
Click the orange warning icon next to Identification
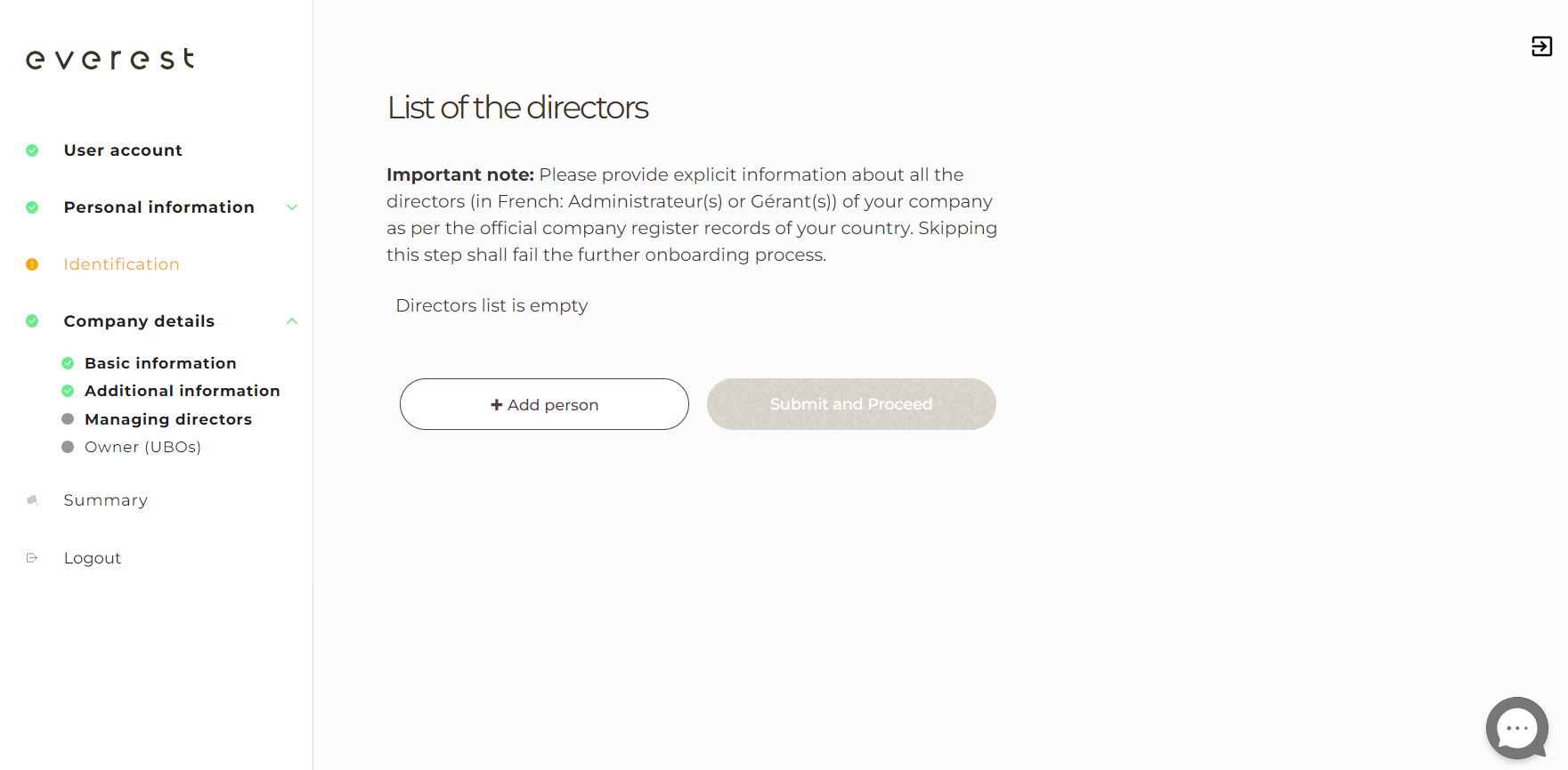pos(32,264)
